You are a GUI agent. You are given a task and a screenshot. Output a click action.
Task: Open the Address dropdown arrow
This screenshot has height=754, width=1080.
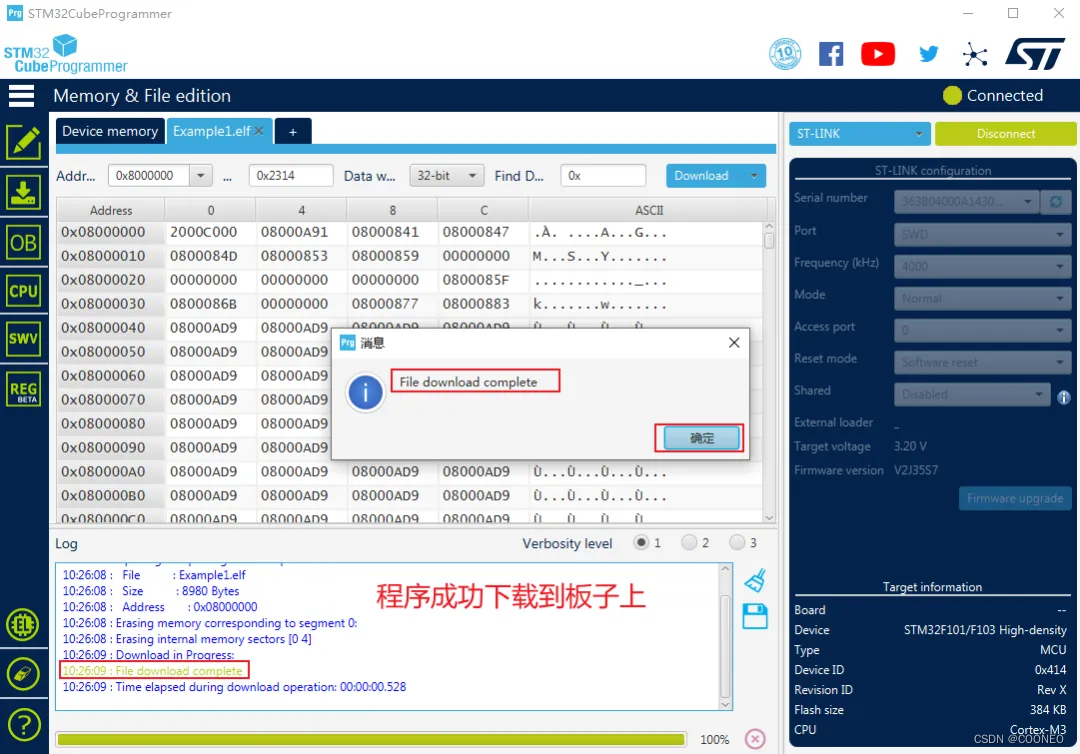coord(200,176)
